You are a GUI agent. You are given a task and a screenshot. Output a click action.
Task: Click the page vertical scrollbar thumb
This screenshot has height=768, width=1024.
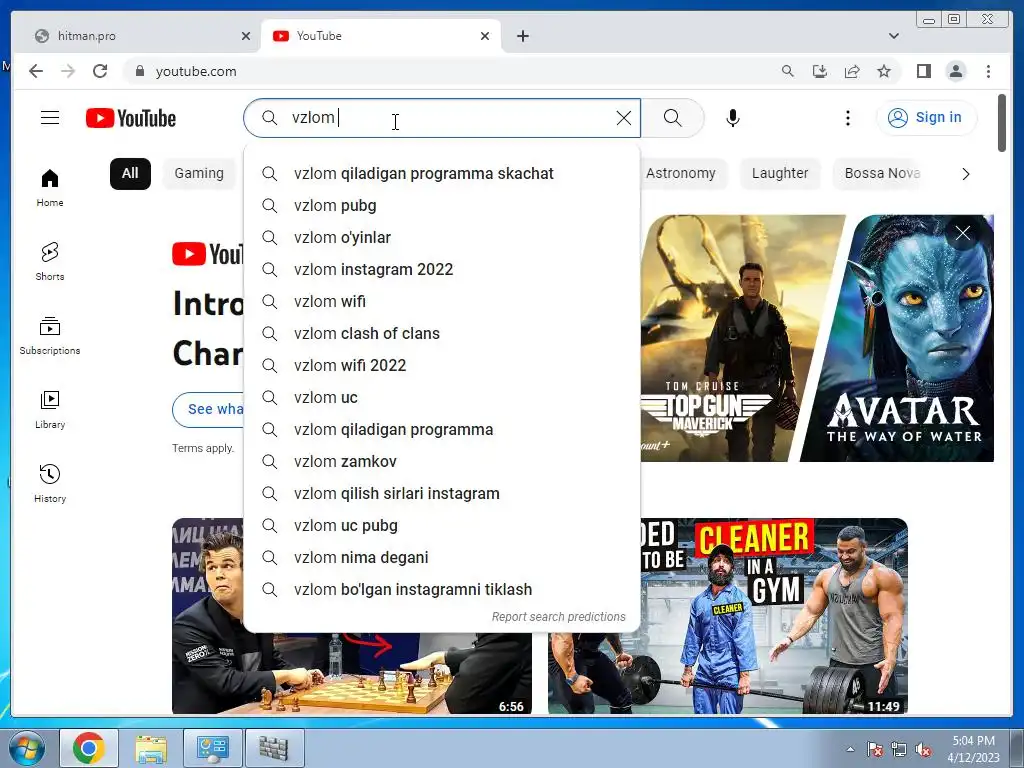tap(1002, 123)
